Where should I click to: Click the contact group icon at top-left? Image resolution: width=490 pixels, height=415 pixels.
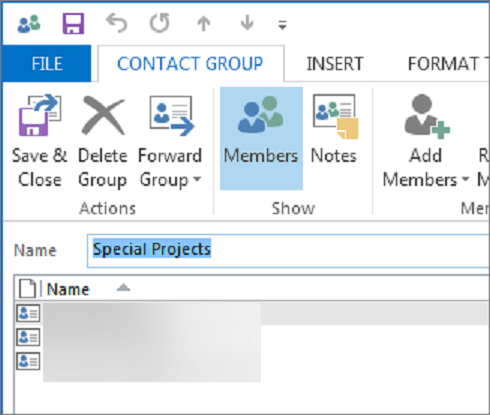pyautogui.click(x=29, y=24)
